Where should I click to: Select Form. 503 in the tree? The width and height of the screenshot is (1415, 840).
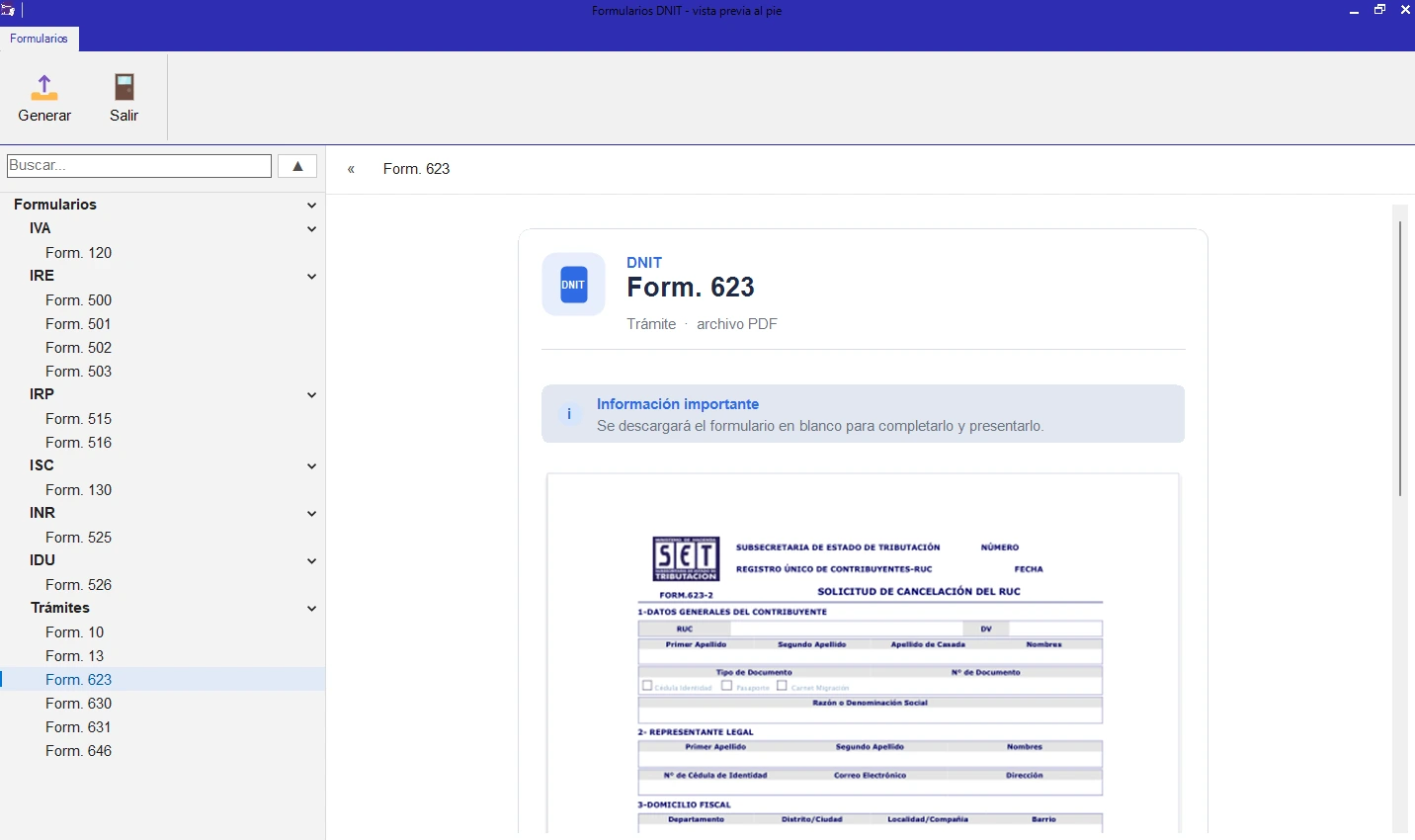(x=79, y=372)
